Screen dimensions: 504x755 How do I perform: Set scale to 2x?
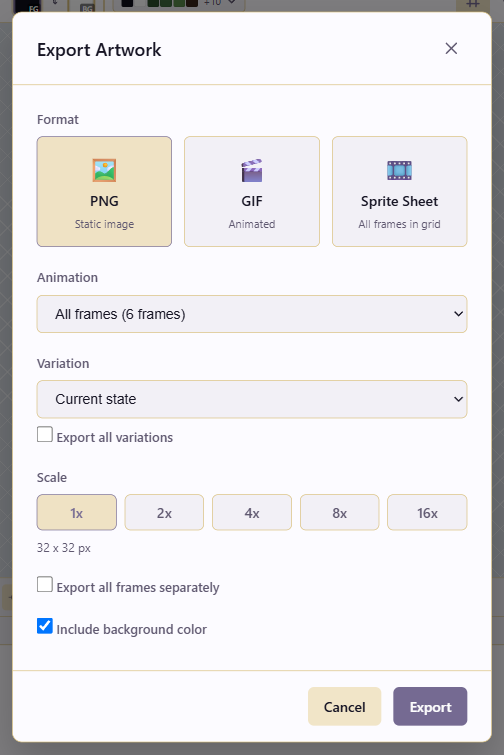(164, 513)
